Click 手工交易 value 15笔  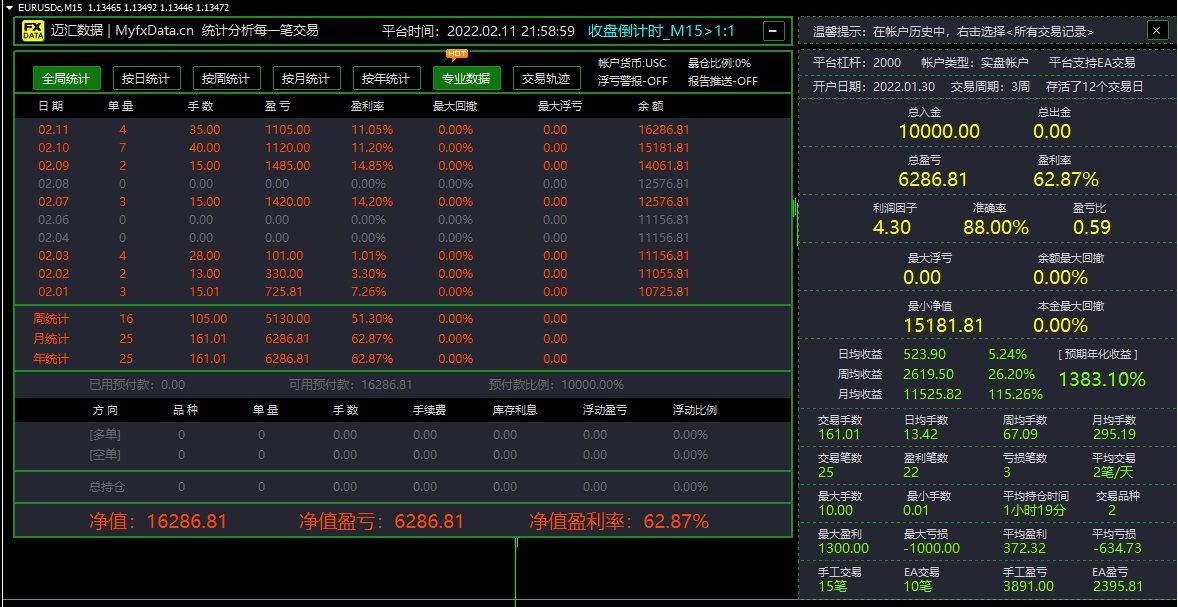pyautogui.click(x=832, y=587)
